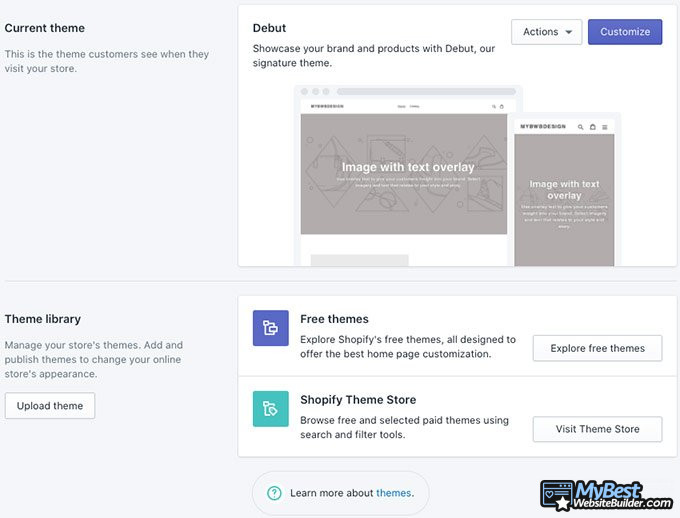Click hamburger menu icon in mobile preview

[604, 127]
